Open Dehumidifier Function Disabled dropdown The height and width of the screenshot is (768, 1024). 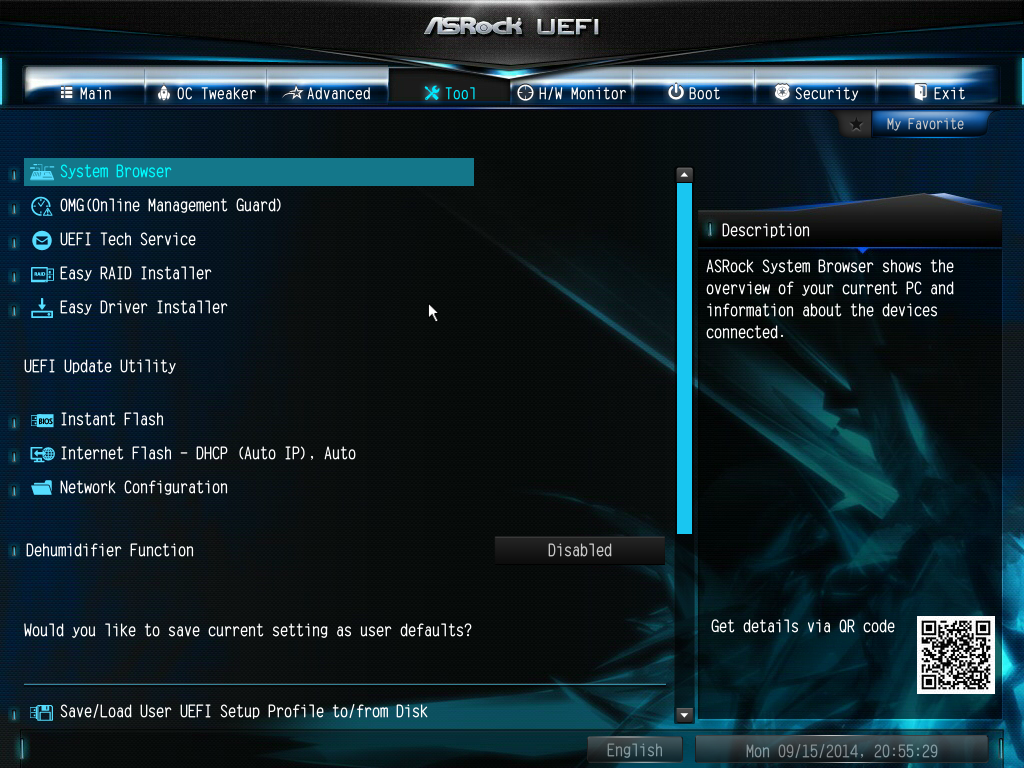(579, 551)
